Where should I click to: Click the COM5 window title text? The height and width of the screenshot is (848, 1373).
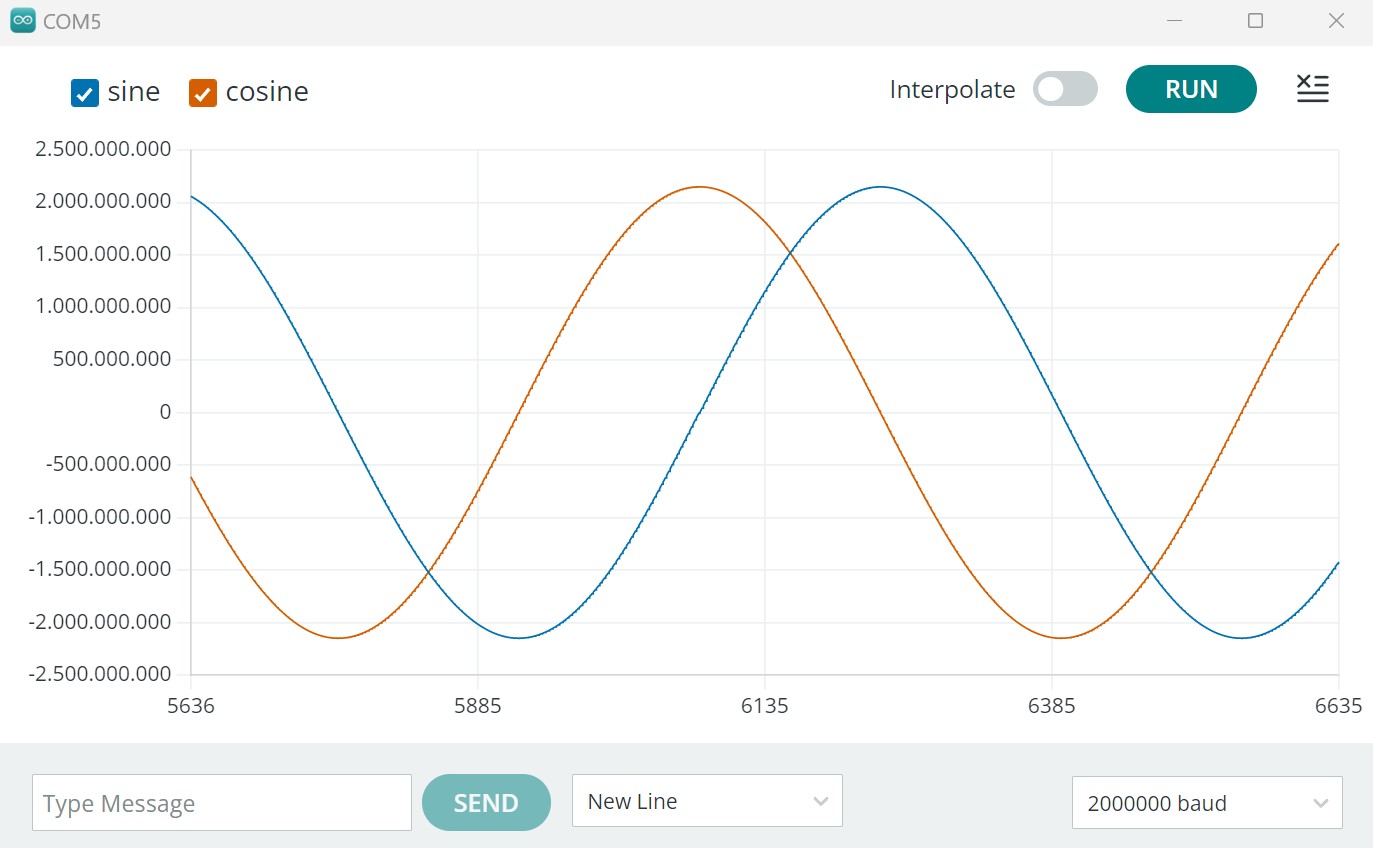(x=72, y=22)
